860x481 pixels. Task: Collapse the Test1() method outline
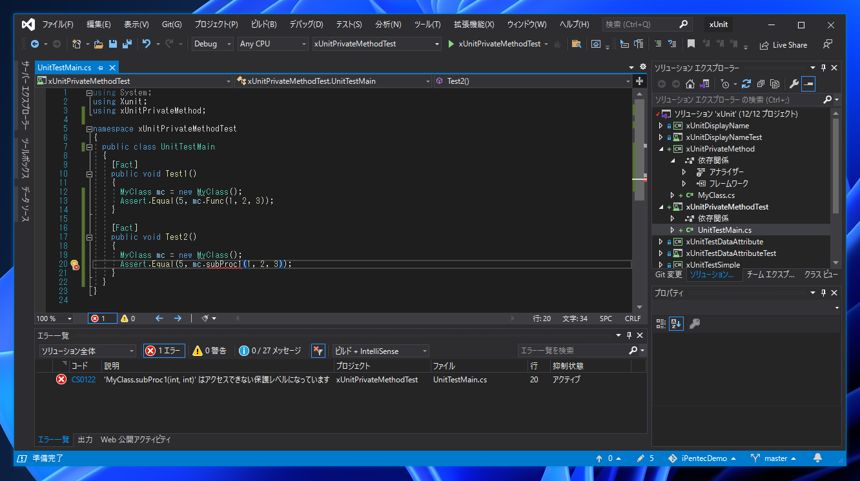pos(89,174)
